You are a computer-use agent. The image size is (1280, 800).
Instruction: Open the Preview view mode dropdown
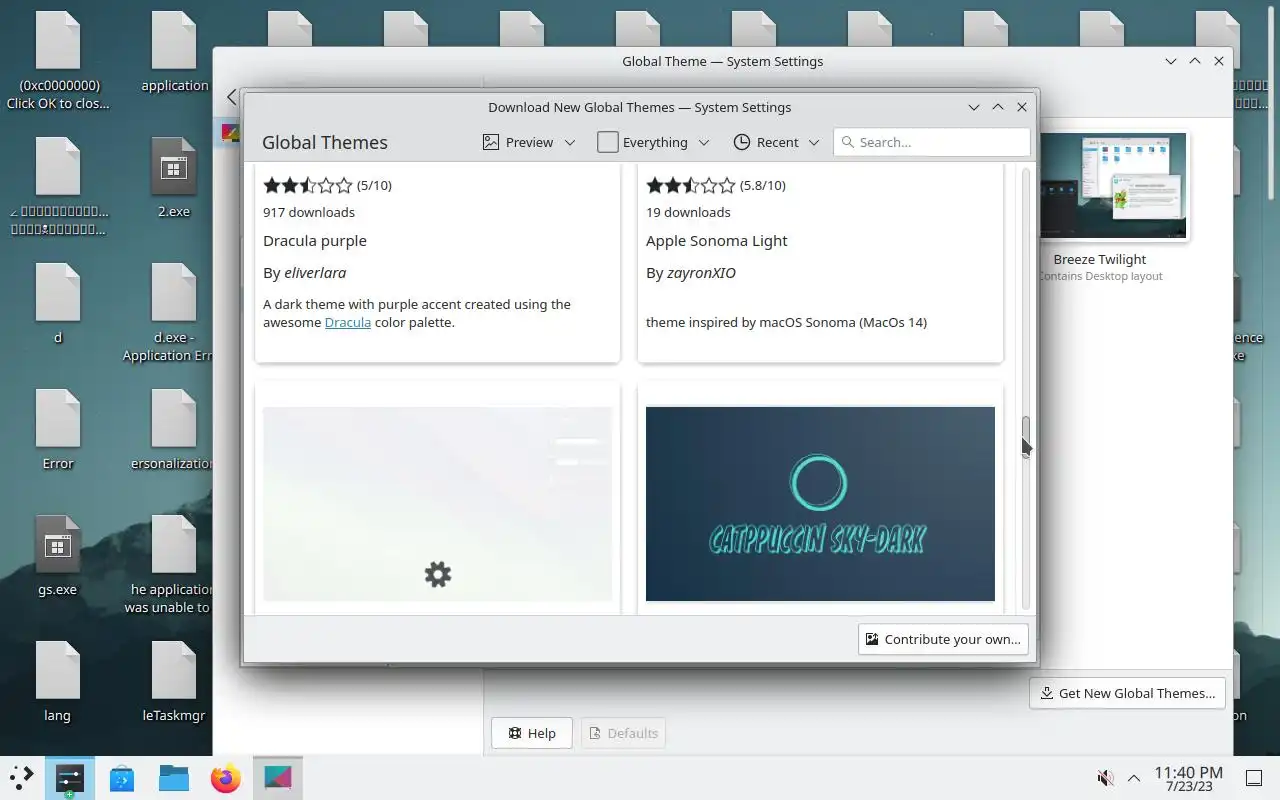coord(529,142)
